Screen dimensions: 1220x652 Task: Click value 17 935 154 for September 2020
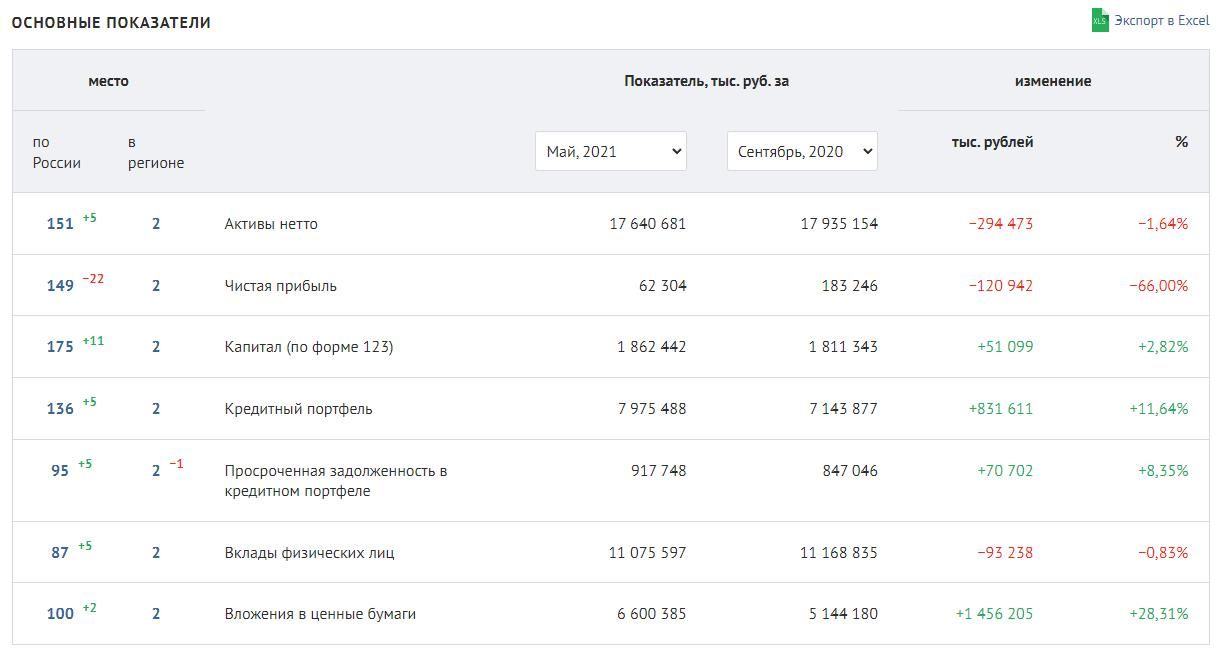tap(839, 224)
